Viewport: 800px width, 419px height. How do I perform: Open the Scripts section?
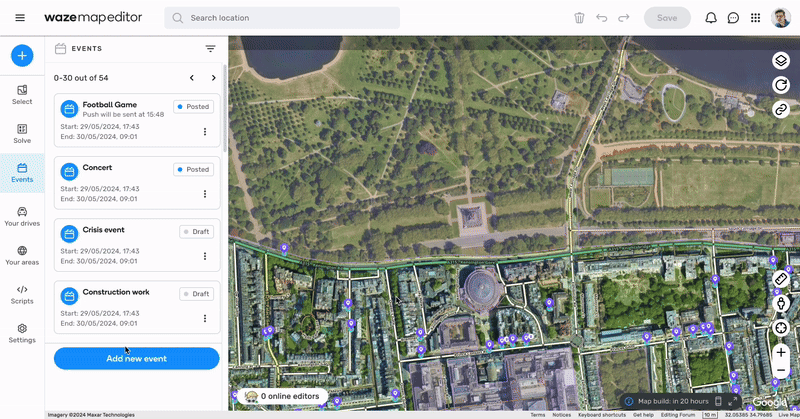click(22, 294)
